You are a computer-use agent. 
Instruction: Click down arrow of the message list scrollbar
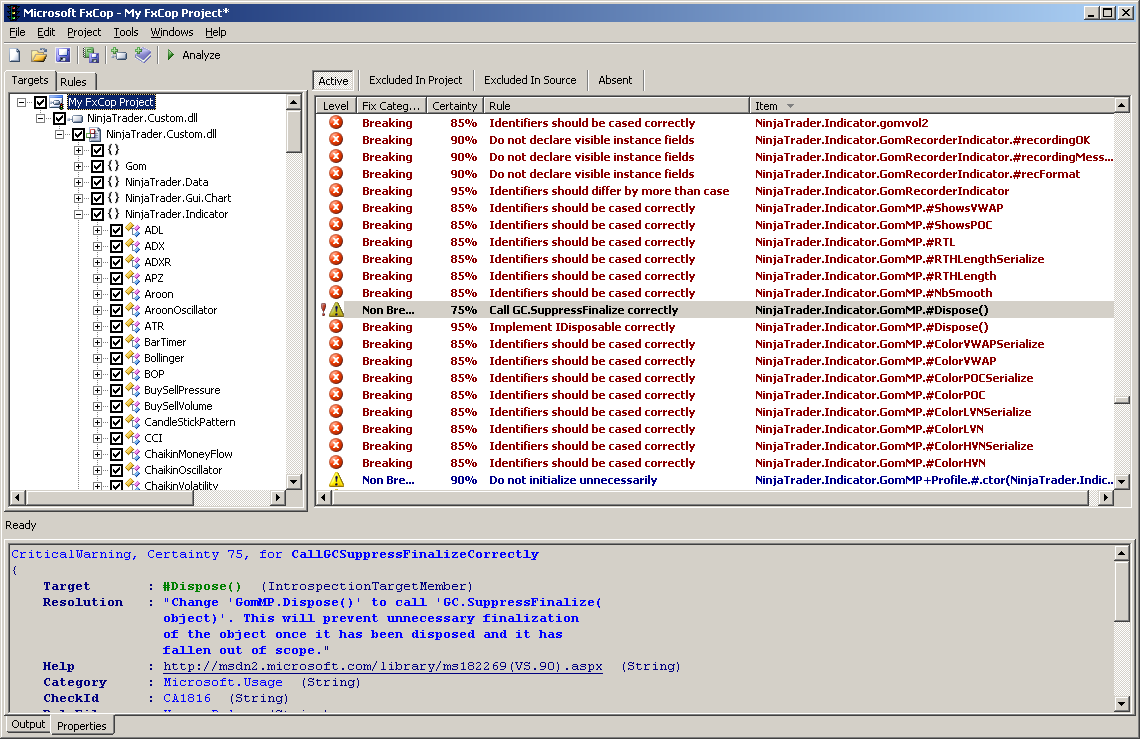coord(1122,482)
